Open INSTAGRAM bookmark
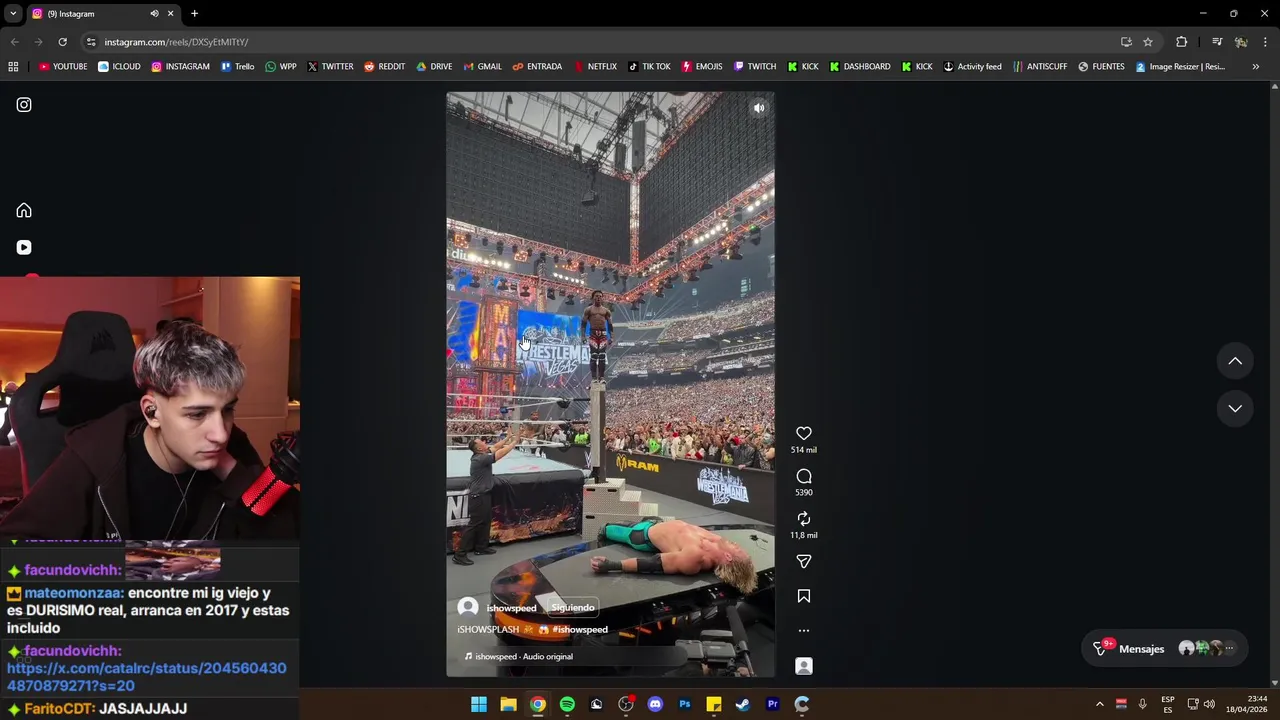 click(x=181, y=67)
